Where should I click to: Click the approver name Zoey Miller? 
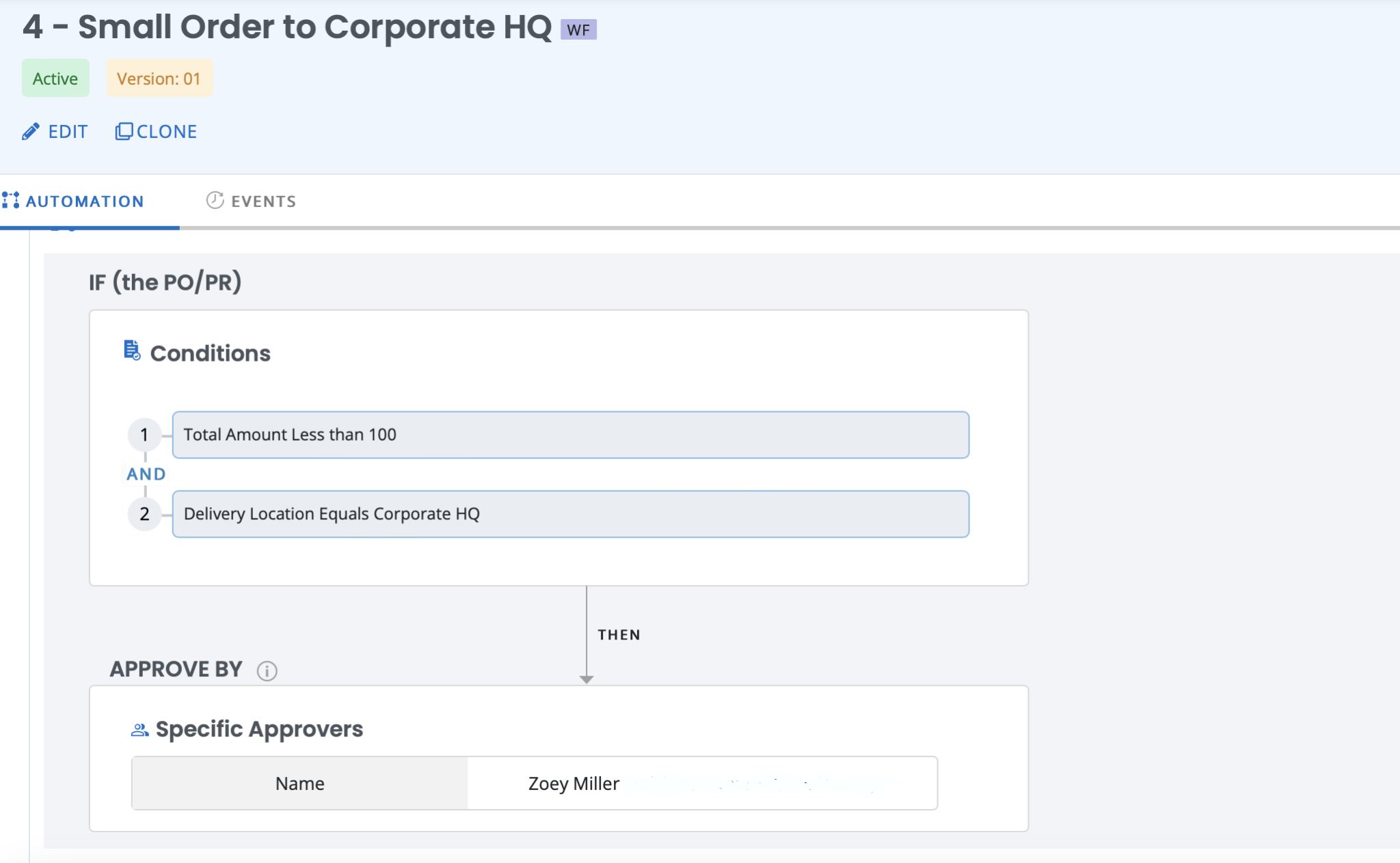[x=574, y=784]
